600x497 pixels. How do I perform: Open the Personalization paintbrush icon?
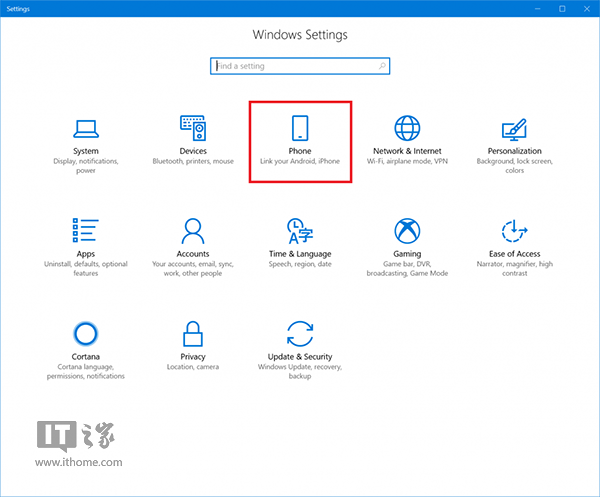point(514,129)
